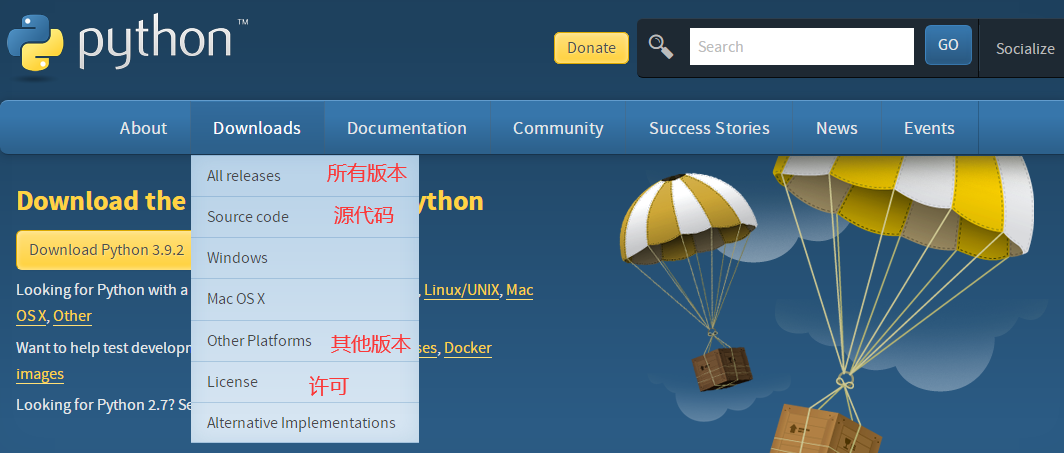Select License in Downloads dropdown
This screenshot has width=1064, height=453.
[x=305, y=382]
